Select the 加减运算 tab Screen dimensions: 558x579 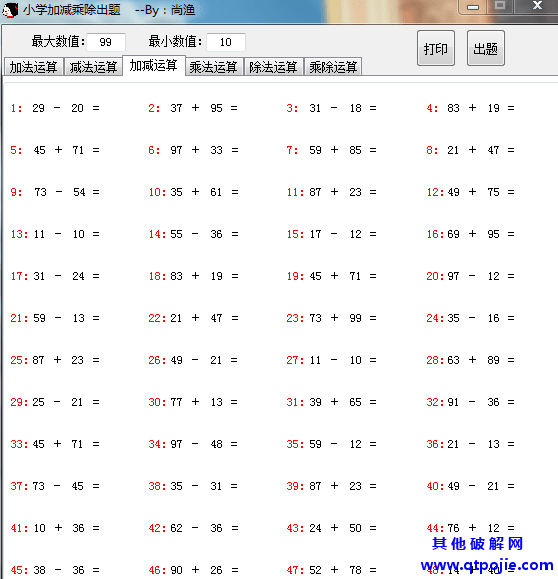(154, 66)
